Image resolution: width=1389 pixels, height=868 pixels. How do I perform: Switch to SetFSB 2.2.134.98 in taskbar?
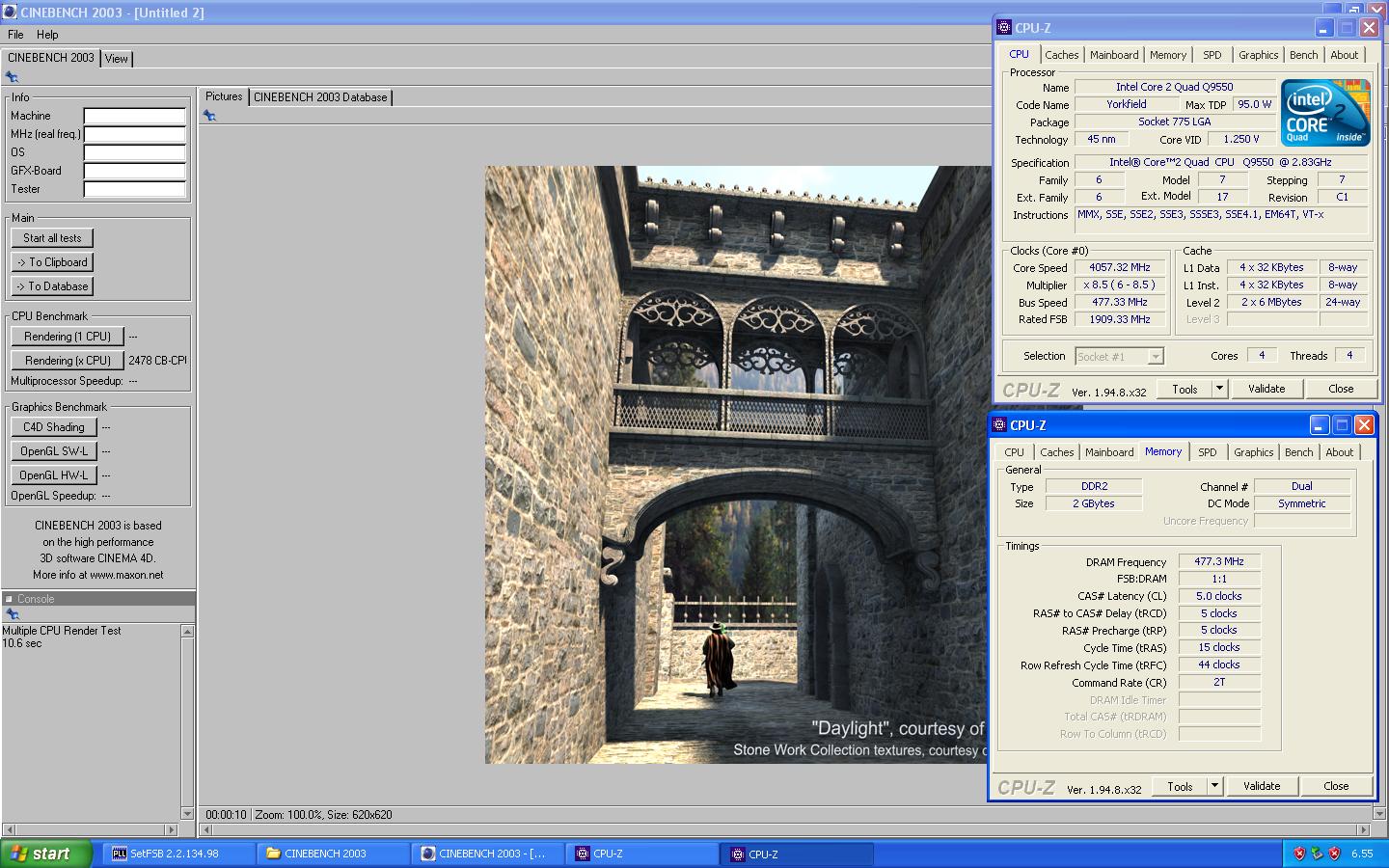click(178, 854)
